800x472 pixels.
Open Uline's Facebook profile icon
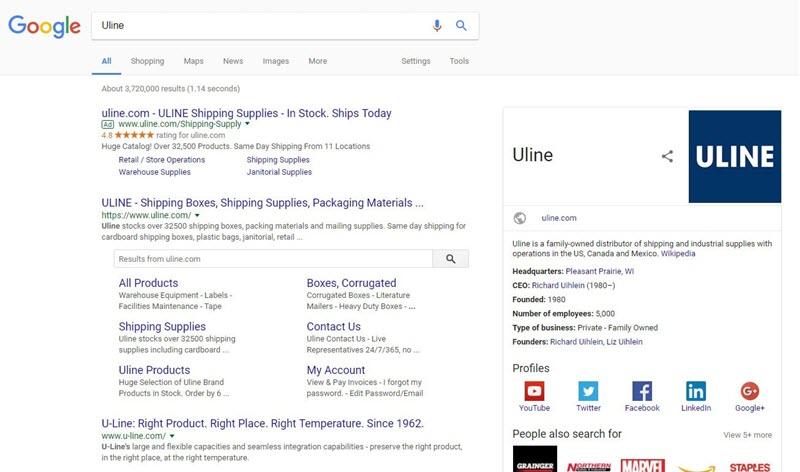[642, 391]
